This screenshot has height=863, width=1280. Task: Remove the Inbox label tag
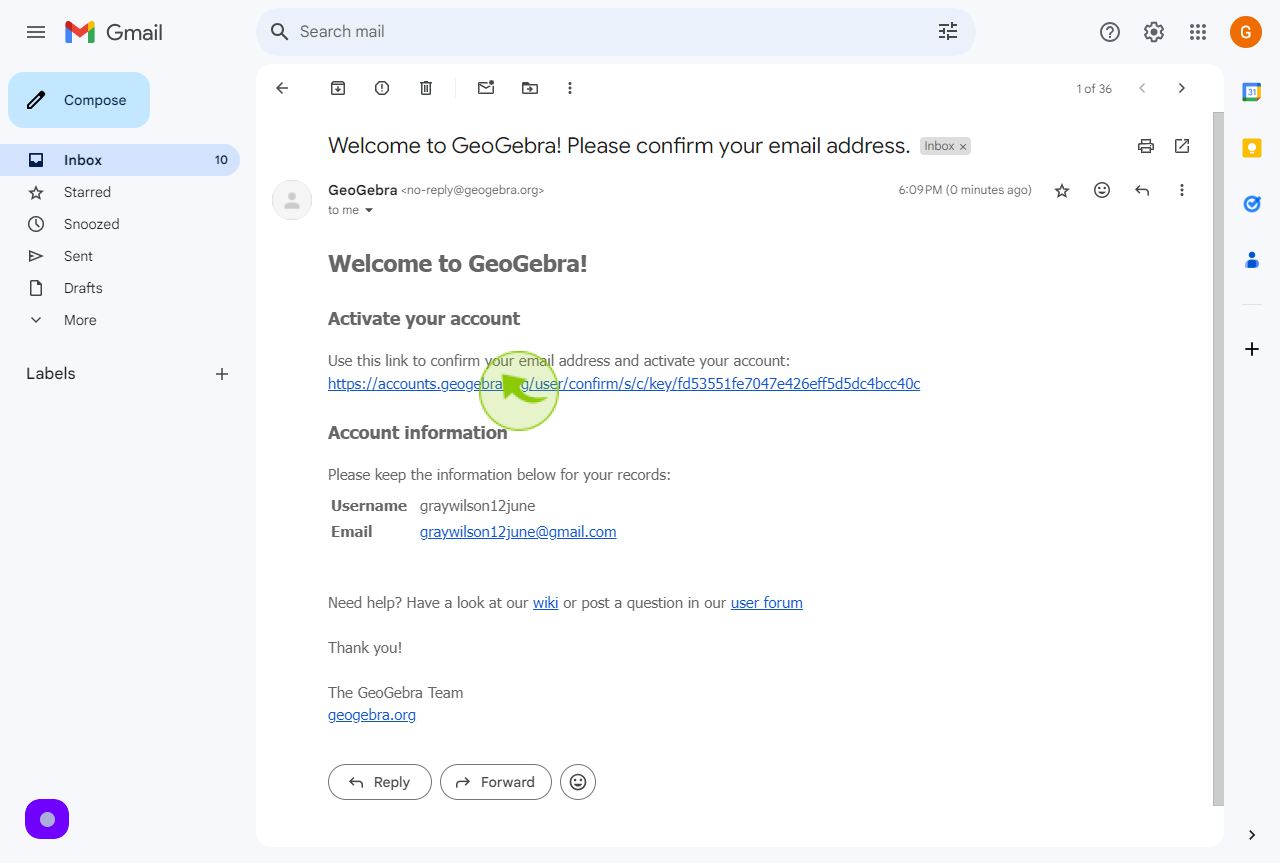(963, 147)
